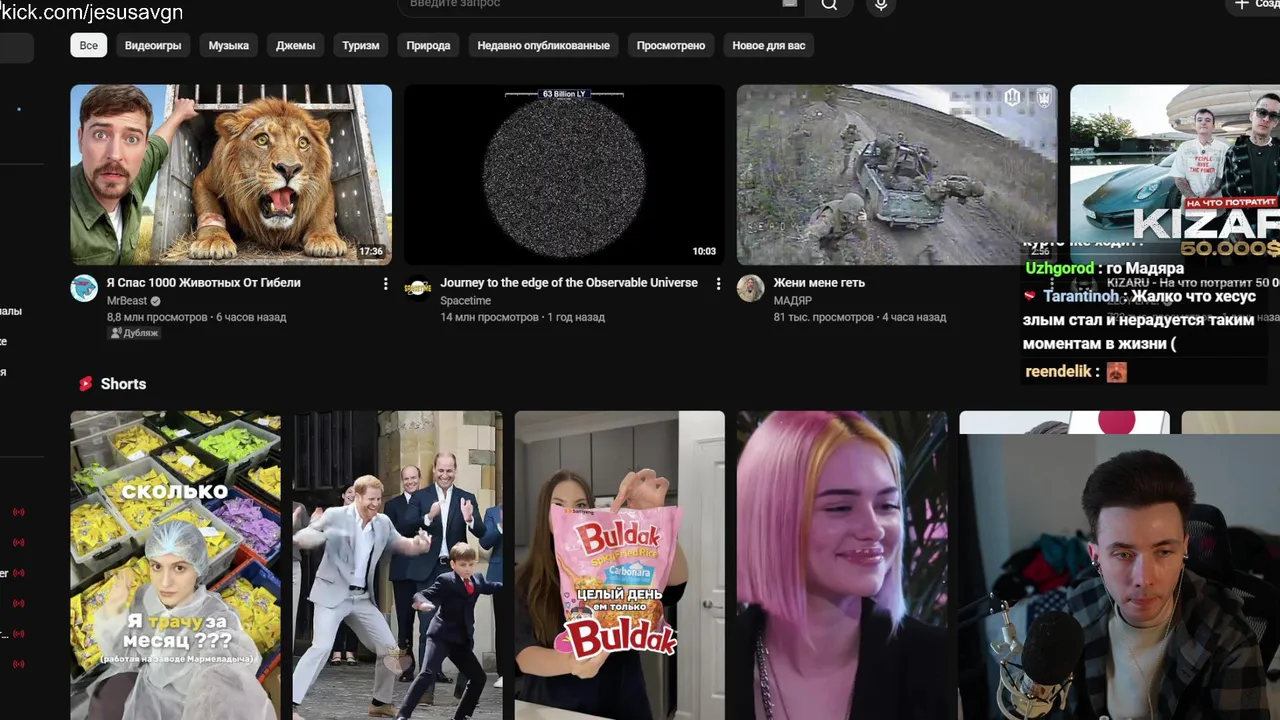Image resolution: width=1280 pixels, height=720 pixels.
Task: Click '8,8 млн просмотров • 6 часов назад'
Action: [x=197, y=317]
